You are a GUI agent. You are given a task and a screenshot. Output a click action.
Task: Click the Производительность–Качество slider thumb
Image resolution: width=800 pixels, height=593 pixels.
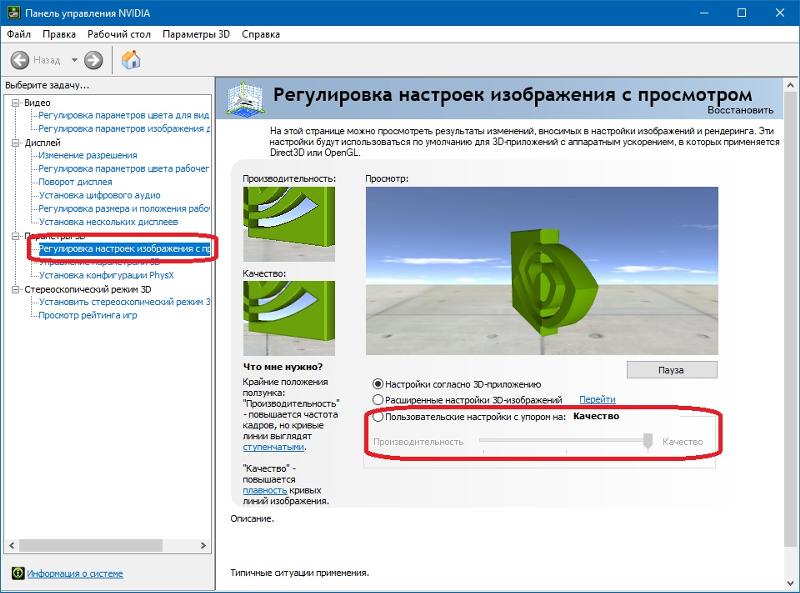pos(647,442)
